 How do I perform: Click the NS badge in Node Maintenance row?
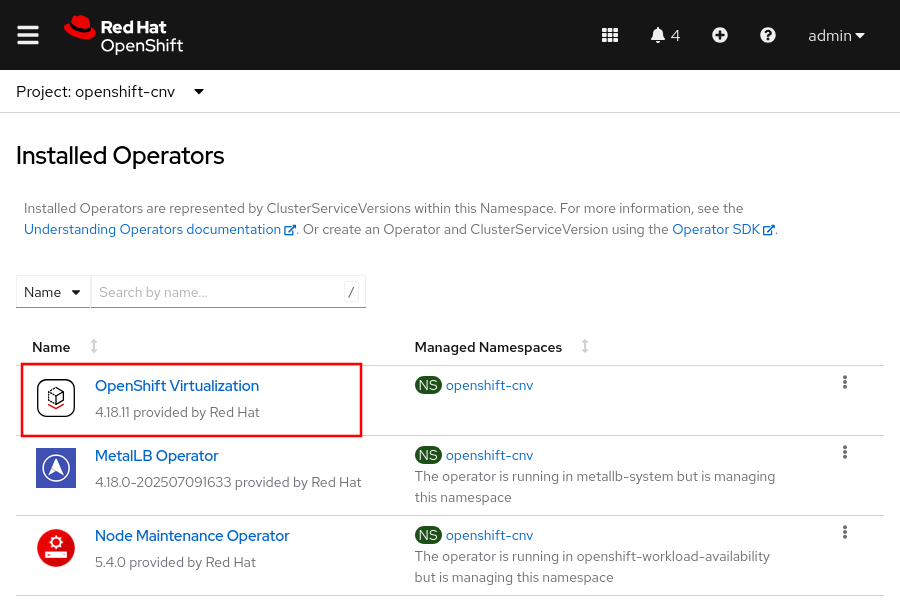428,535
